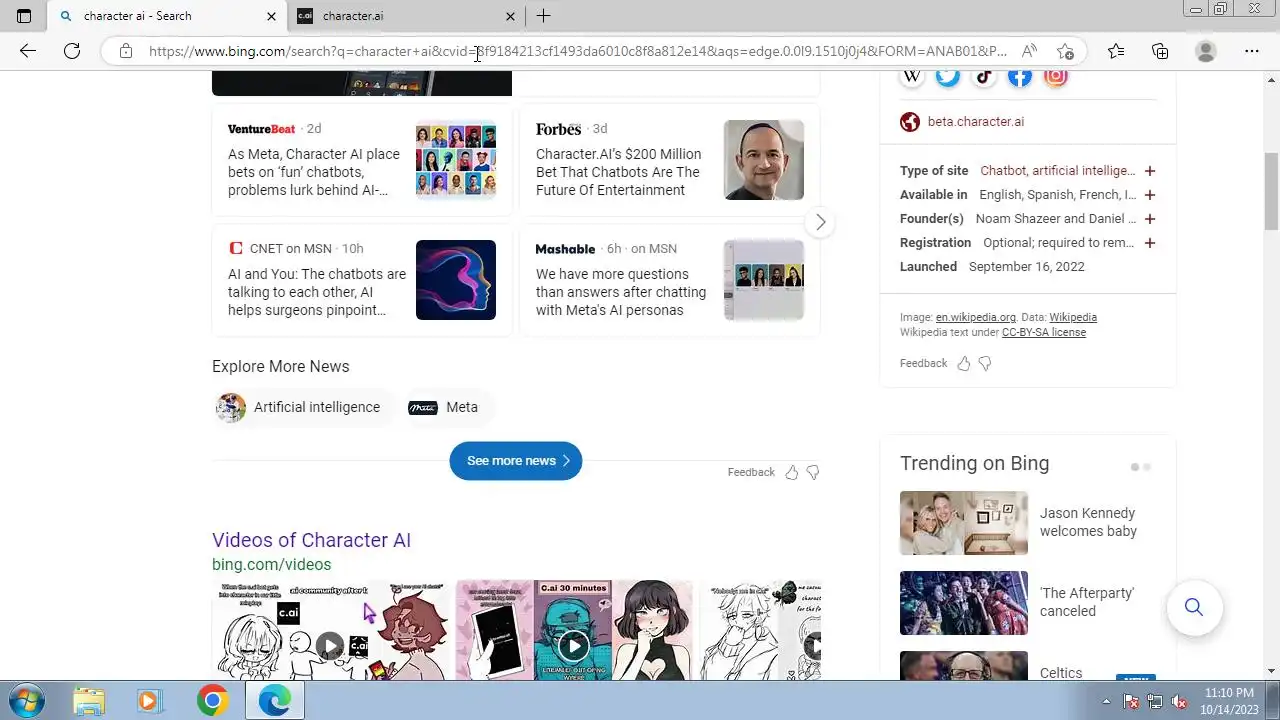Open the Wikipedia social icon
Screen dimensions: 1280x720
click(911, 76)
